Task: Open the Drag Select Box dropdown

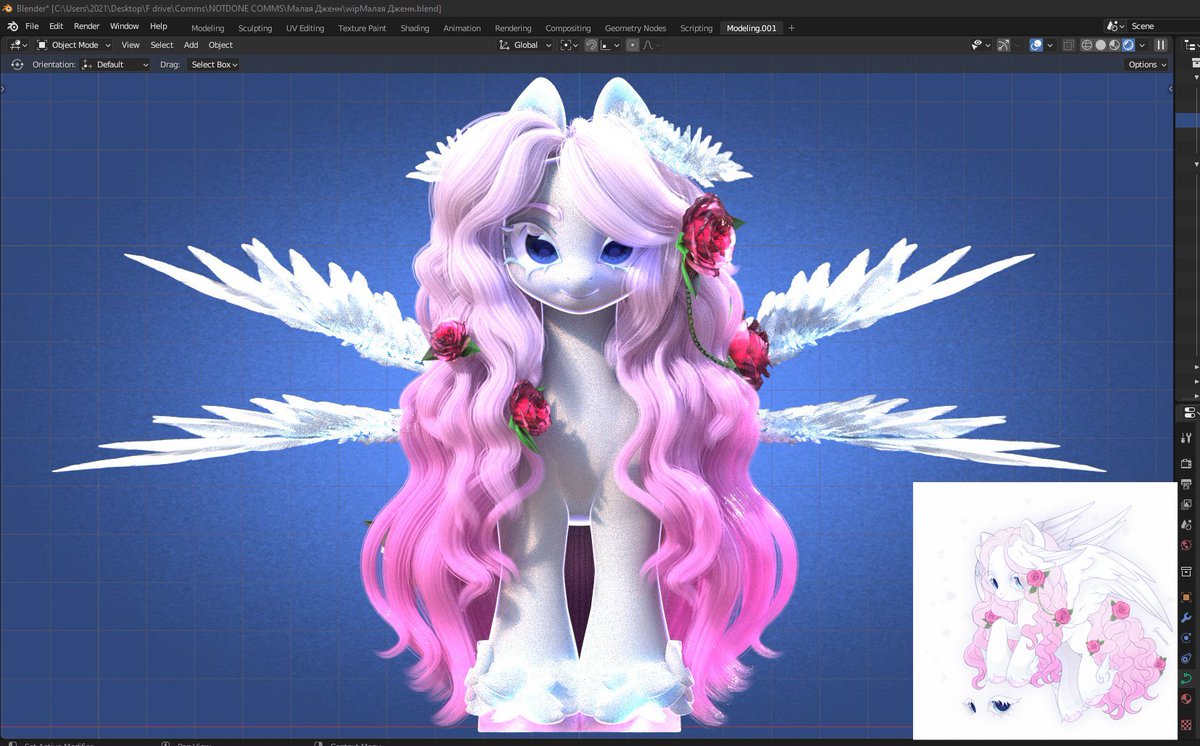Action: point(213,64)
